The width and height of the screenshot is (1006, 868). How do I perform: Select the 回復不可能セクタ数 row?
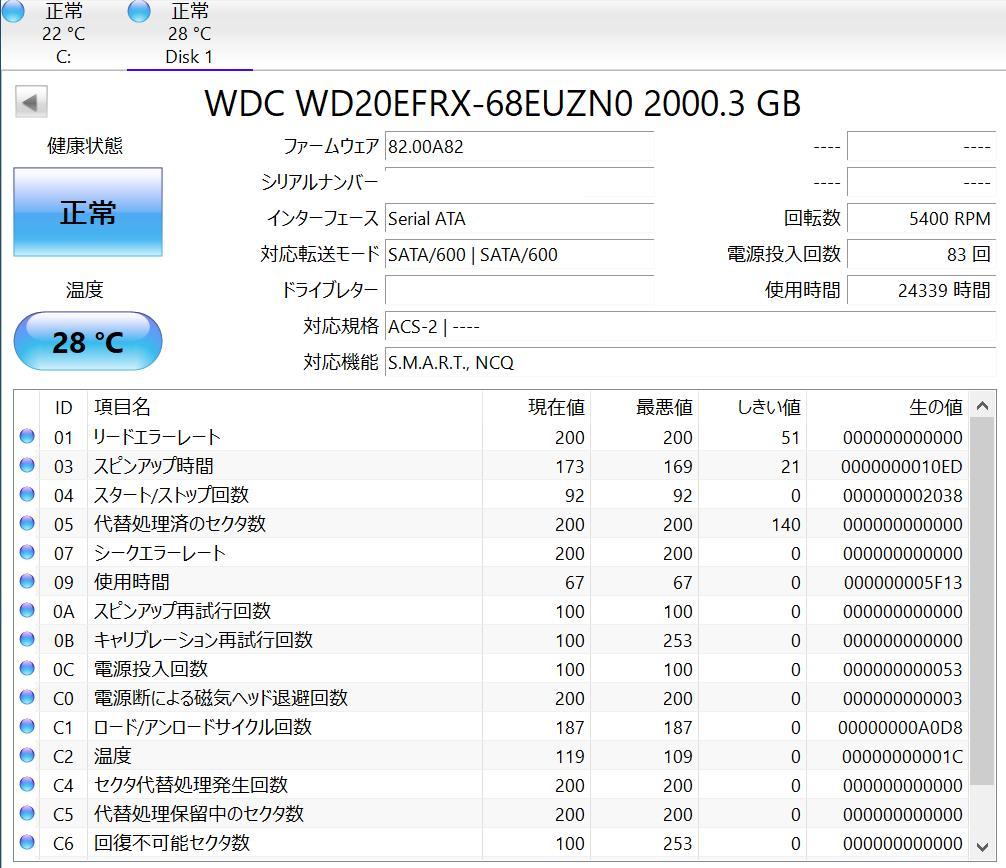[x=491, y=843]
